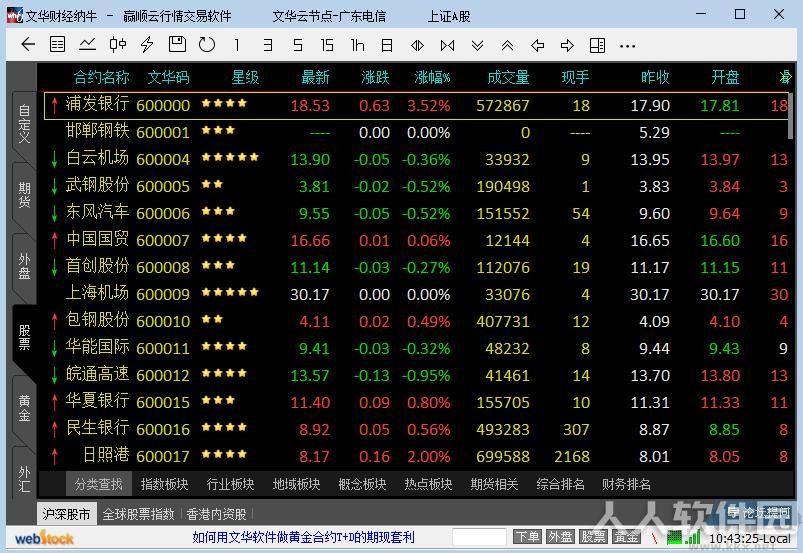Image resolution: width=803 pixels, height=553 pixels.
Task: Click the status bar search input field
Action: click(x=479, y=537)
